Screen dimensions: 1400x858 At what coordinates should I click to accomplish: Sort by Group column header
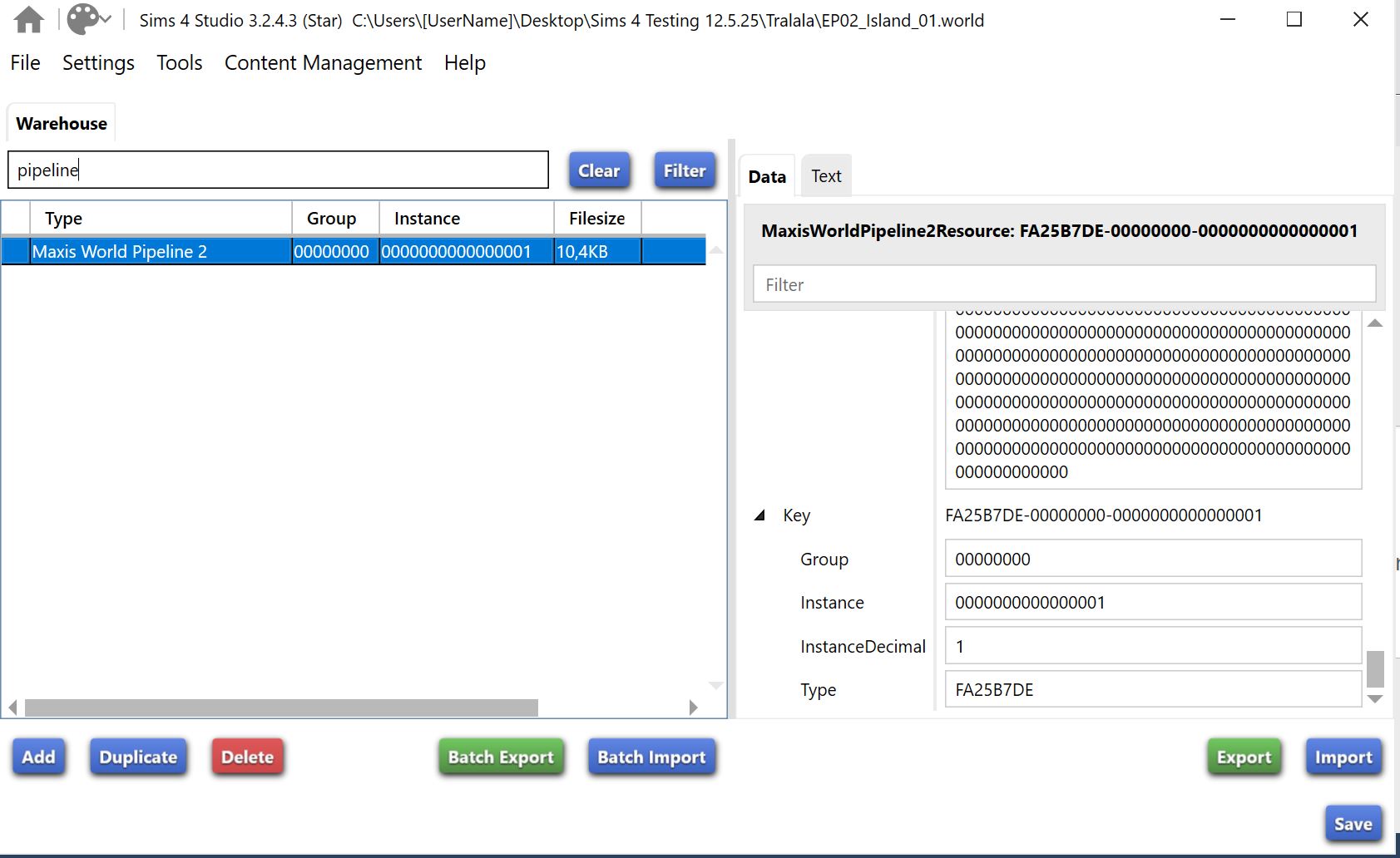[x=335, y=218]
